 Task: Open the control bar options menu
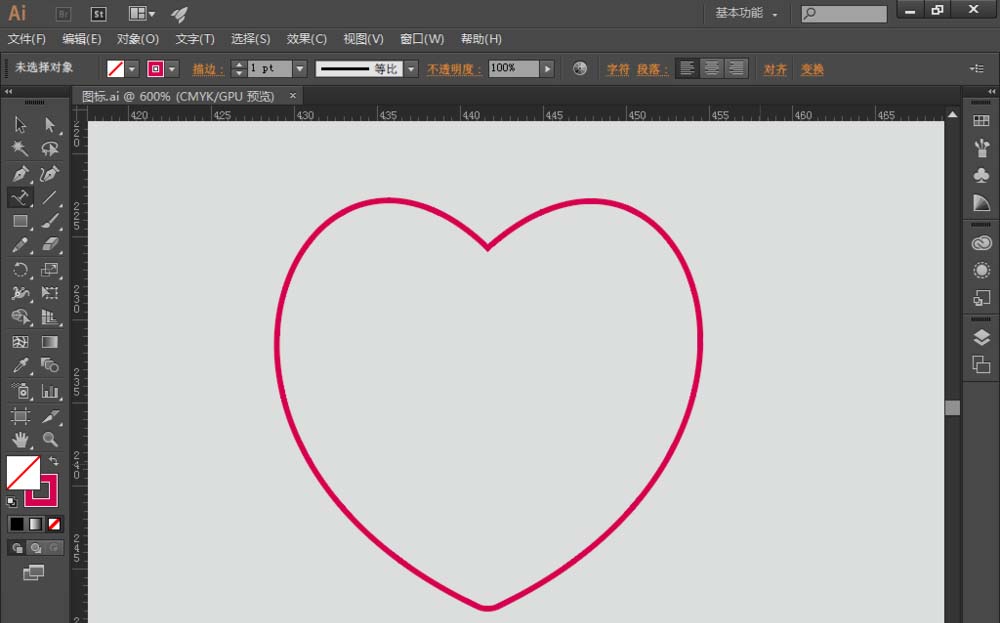(977, 68)
